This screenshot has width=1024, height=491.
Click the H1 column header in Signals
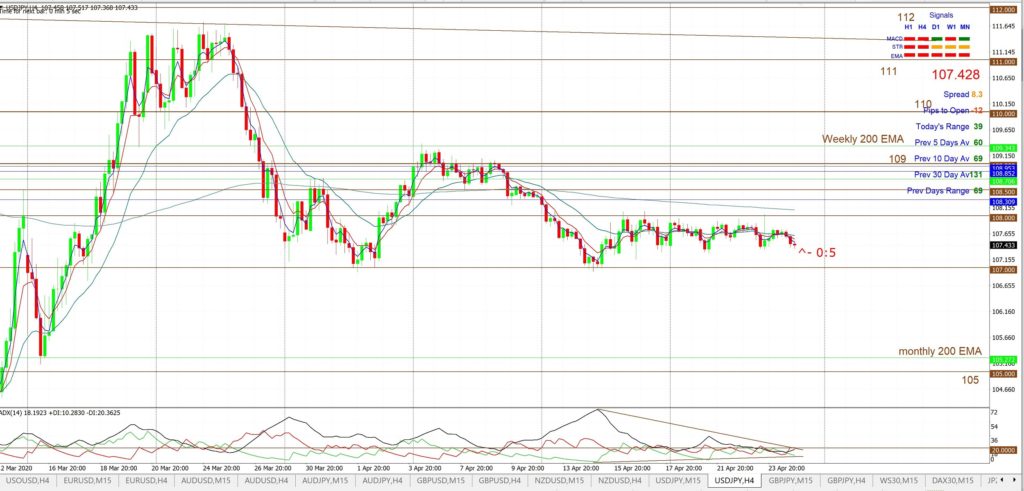[908, 27]
